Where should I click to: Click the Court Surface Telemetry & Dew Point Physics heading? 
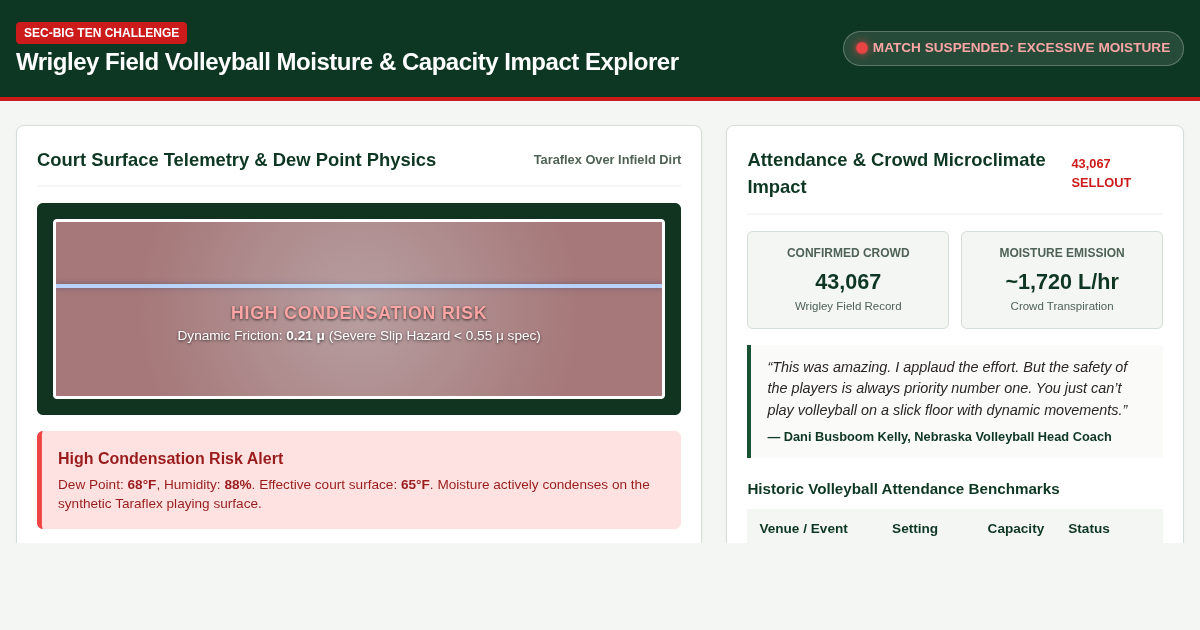[236, 160]
